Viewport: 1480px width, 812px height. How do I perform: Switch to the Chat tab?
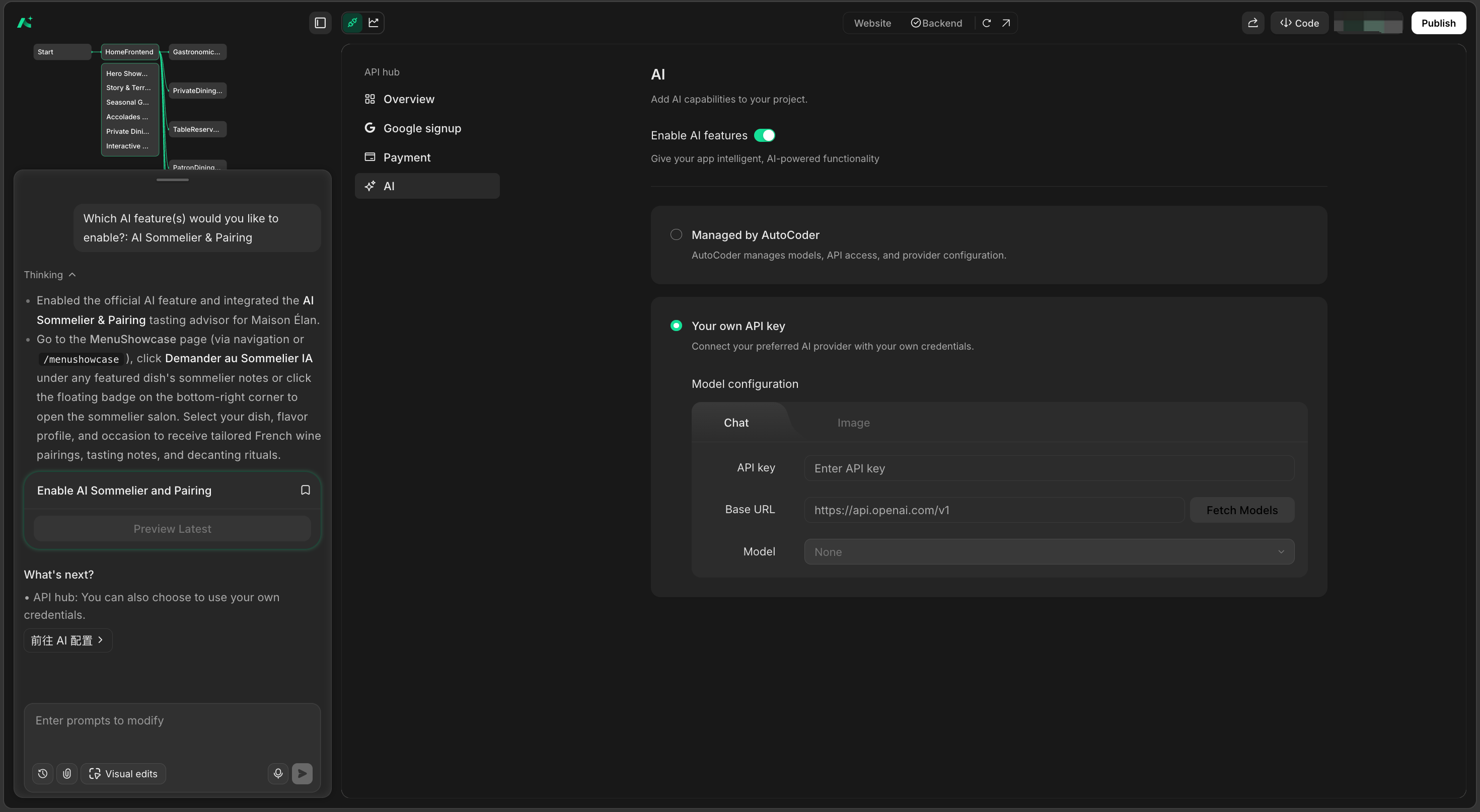coord(736,423)
